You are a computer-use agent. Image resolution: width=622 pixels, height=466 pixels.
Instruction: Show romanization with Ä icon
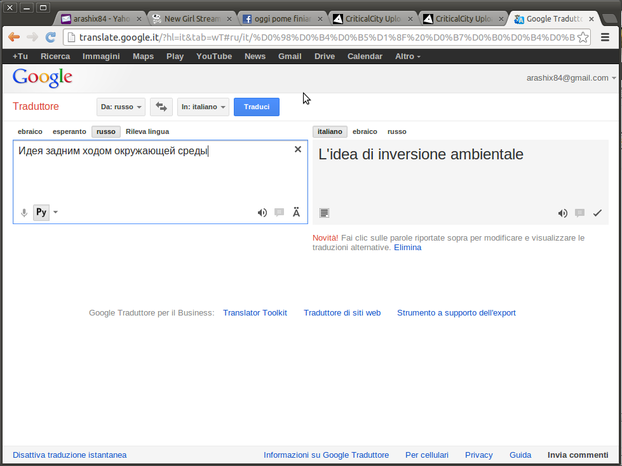[296, 213]
